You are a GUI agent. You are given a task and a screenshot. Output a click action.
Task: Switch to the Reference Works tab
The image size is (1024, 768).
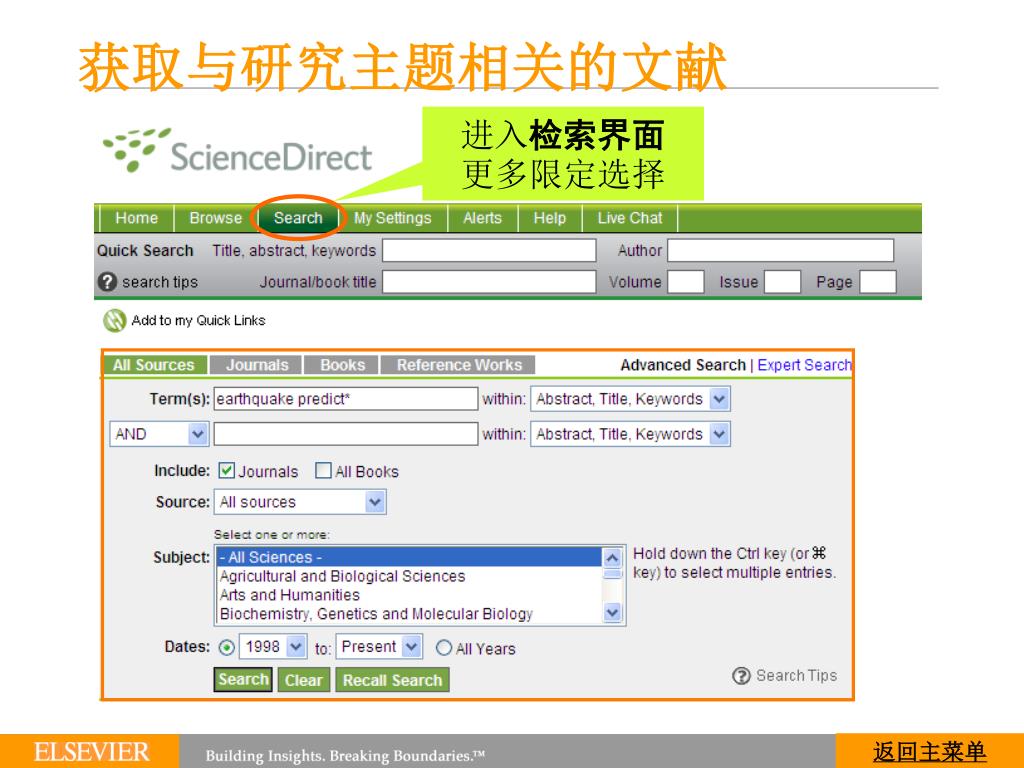pyautogui.click(x=459, y=365)
